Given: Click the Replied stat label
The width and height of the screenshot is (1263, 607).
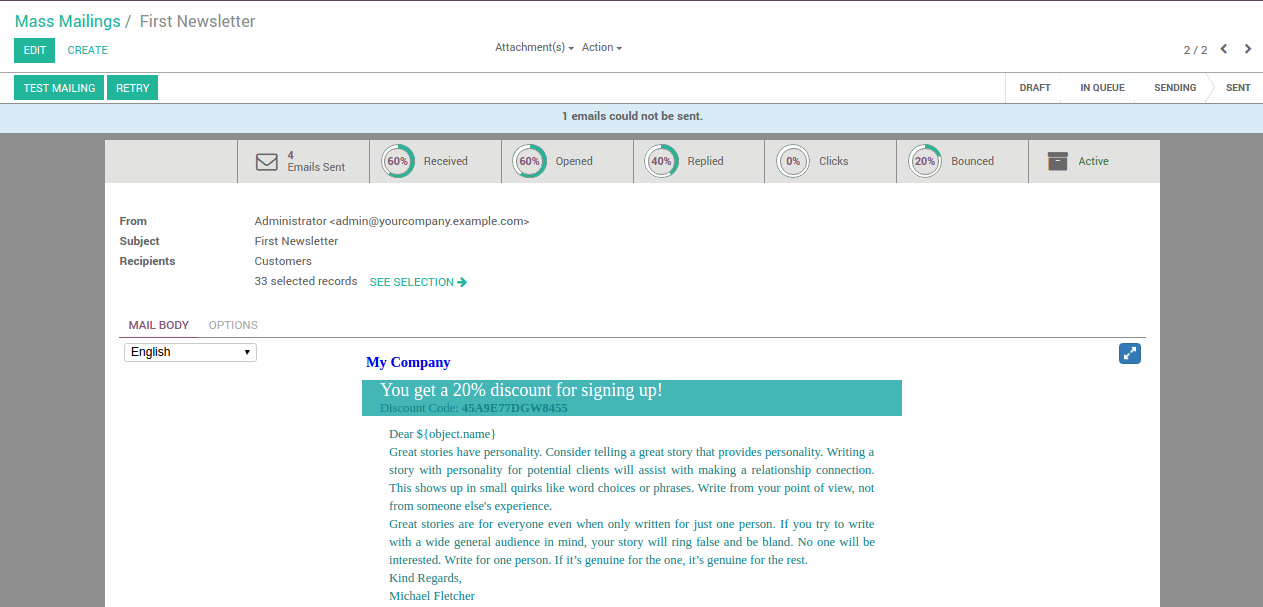Looking at the screenshot, I should [705, 161].
